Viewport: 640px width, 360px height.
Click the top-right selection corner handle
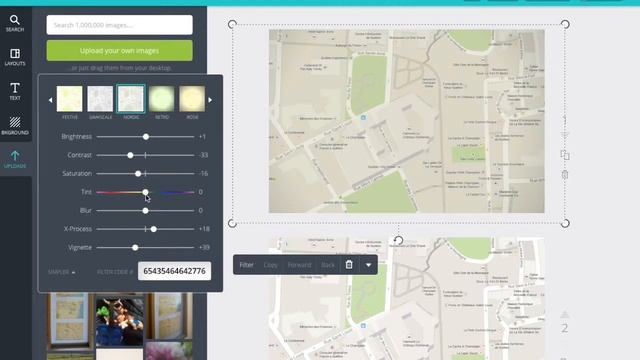point(565,24)
